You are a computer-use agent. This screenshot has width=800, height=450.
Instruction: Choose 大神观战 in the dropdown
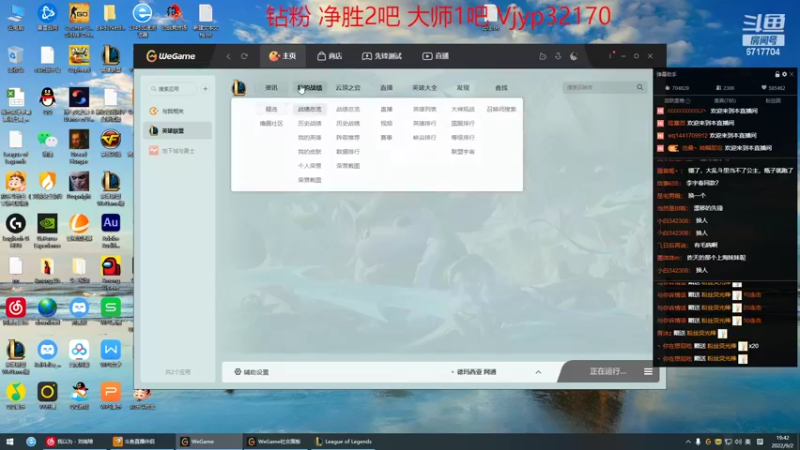(x=463, y=109)
